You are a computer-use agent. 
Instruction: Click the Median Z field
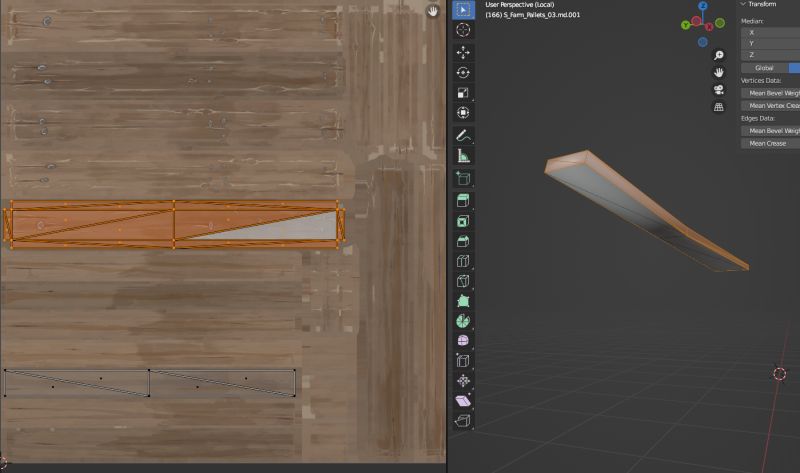click(x=770, y=55)
